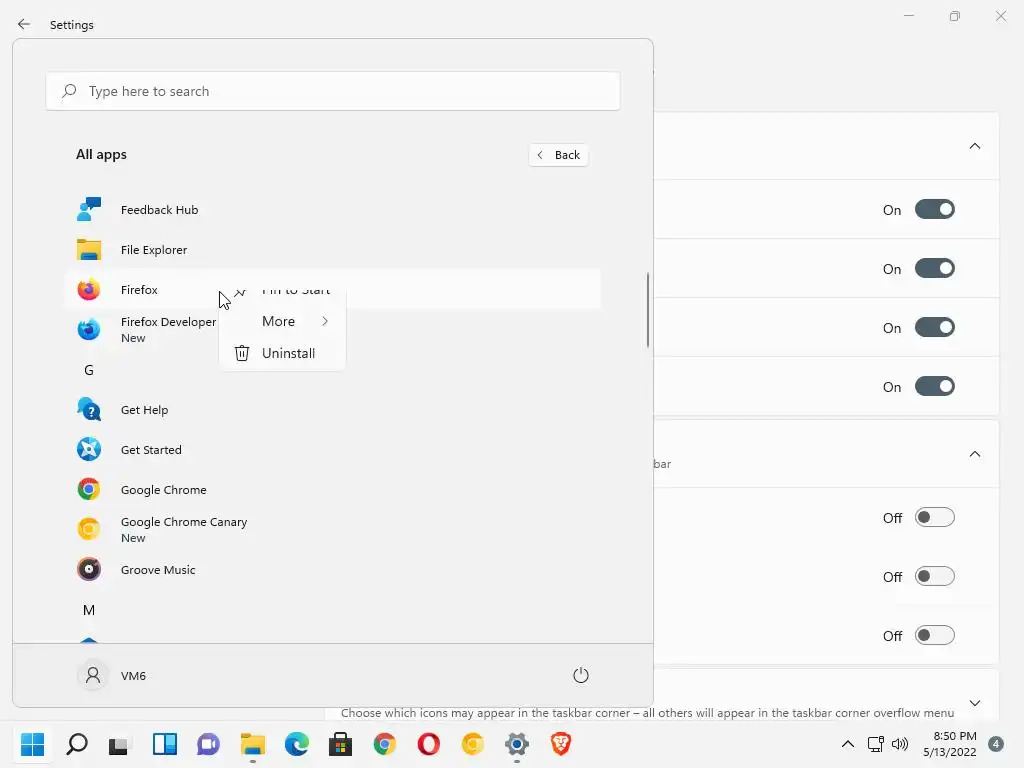Expand the More submenu arrow
The height and width of the screenshot is (768, 1024).
325,321
